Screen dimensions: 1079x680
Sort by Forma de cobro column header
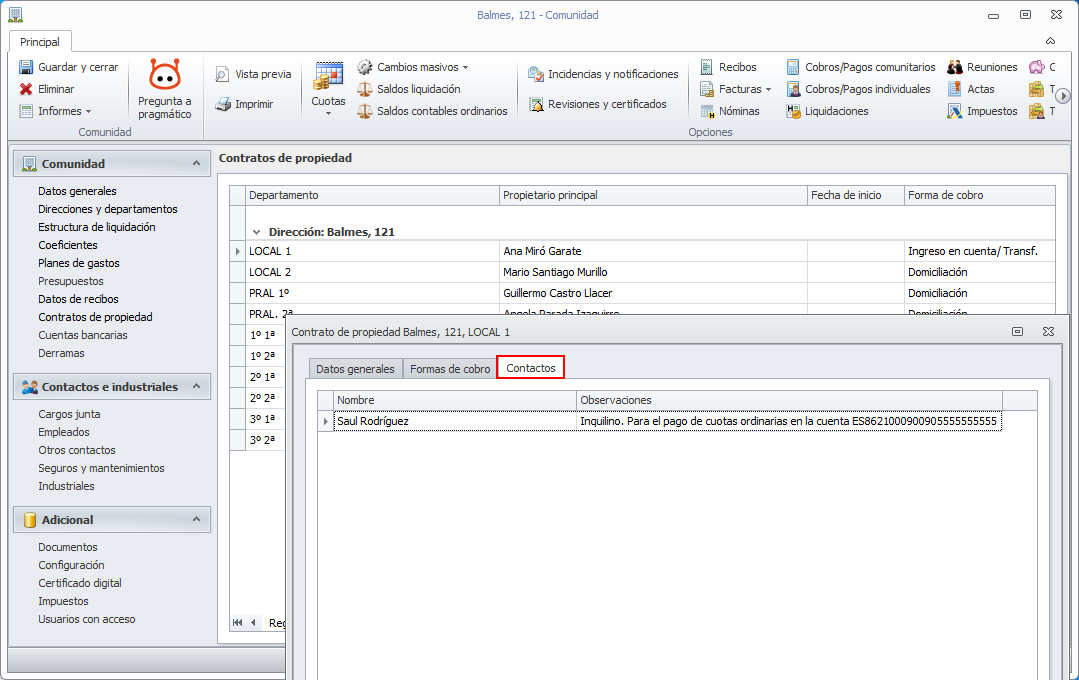coord(979,195)
